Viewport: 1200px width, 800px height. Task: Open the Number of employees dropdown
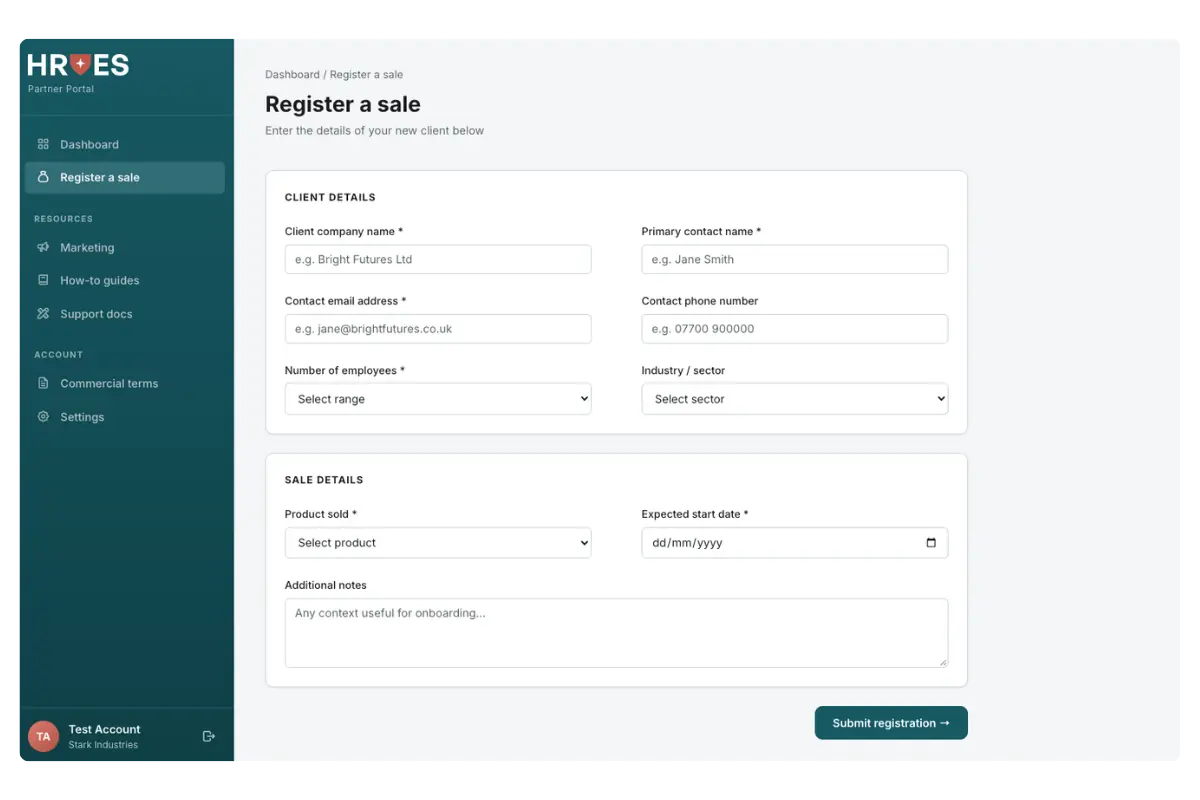click(x=438, y=399)
